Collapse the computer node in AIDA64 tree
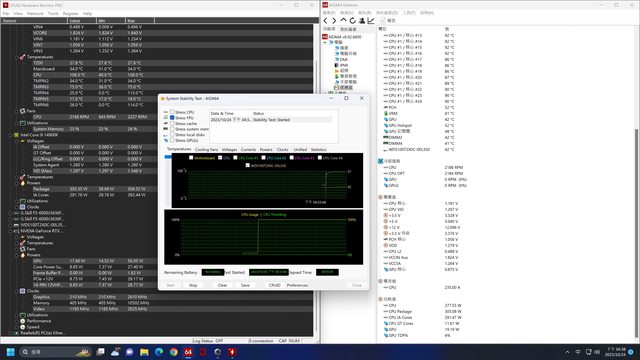This screenshot has height=360, width=640. 325,42
